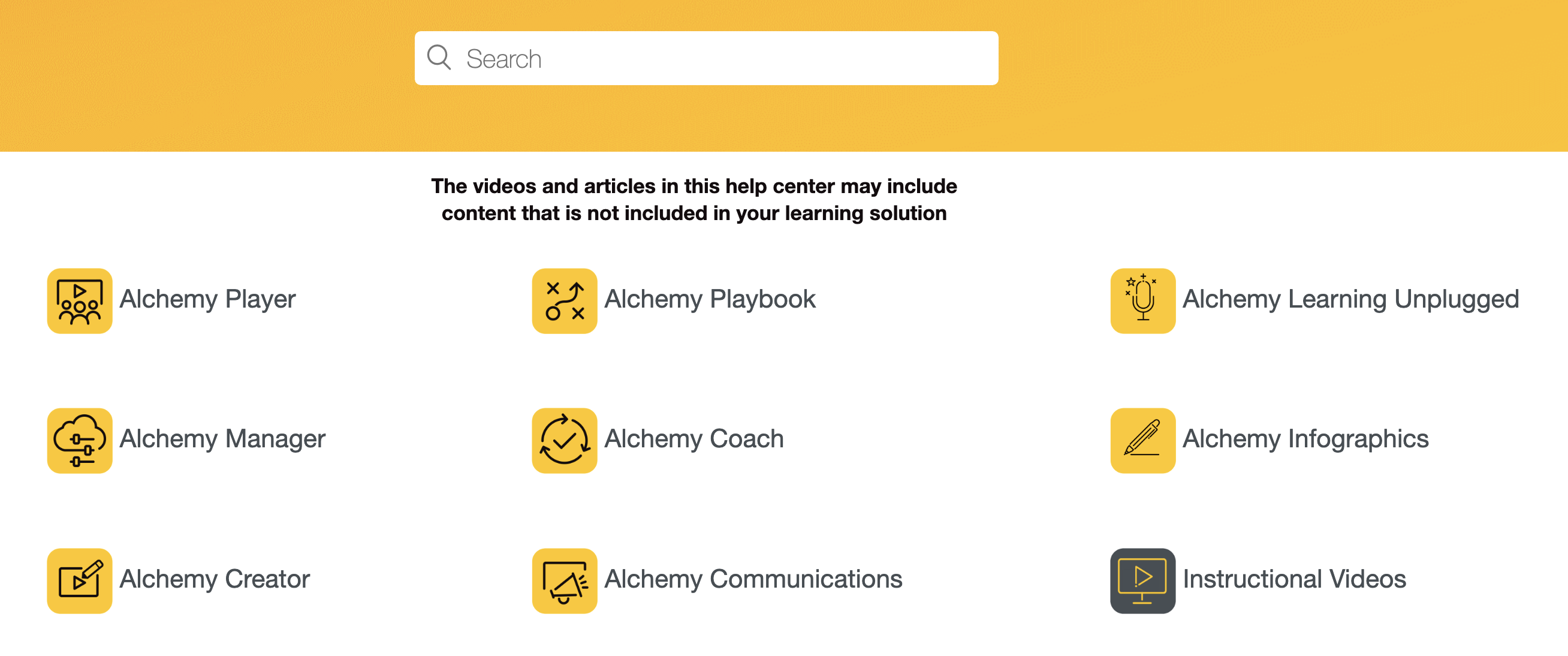
Task: Open the Alchemy Learning Unplugged microphone icon
Action: pyautogui.click(x=1142, y=300)
